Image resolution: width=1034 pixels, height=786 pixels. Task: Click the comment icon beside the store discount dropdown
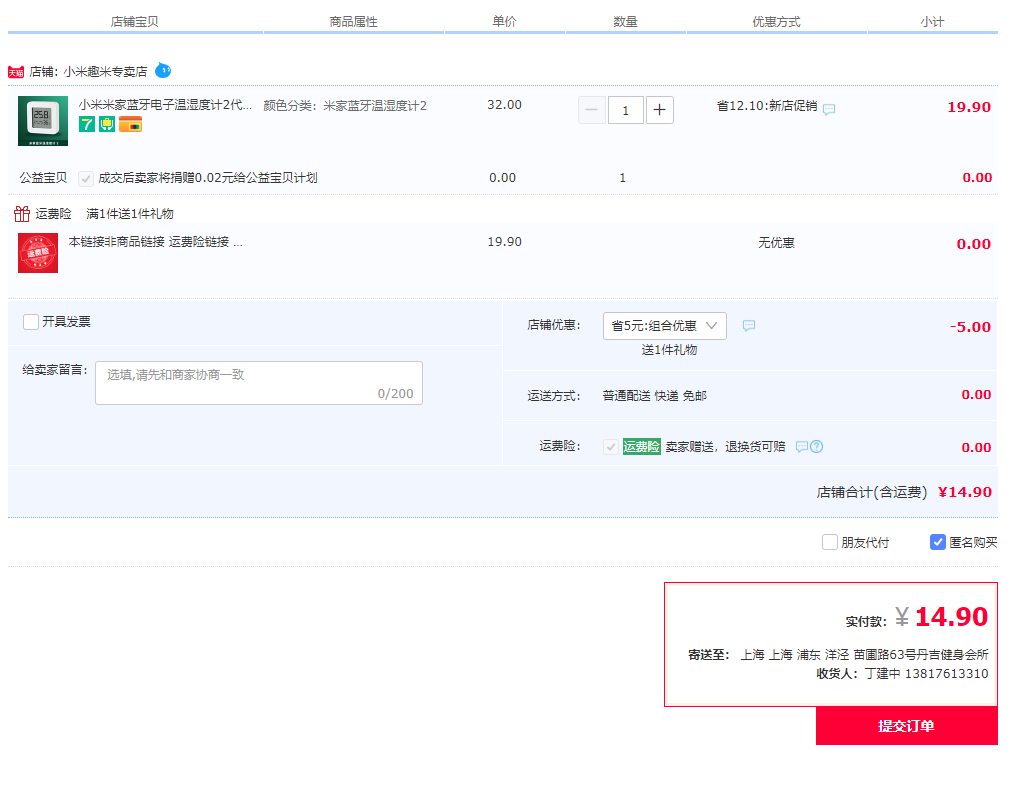[x=748, y=326]
